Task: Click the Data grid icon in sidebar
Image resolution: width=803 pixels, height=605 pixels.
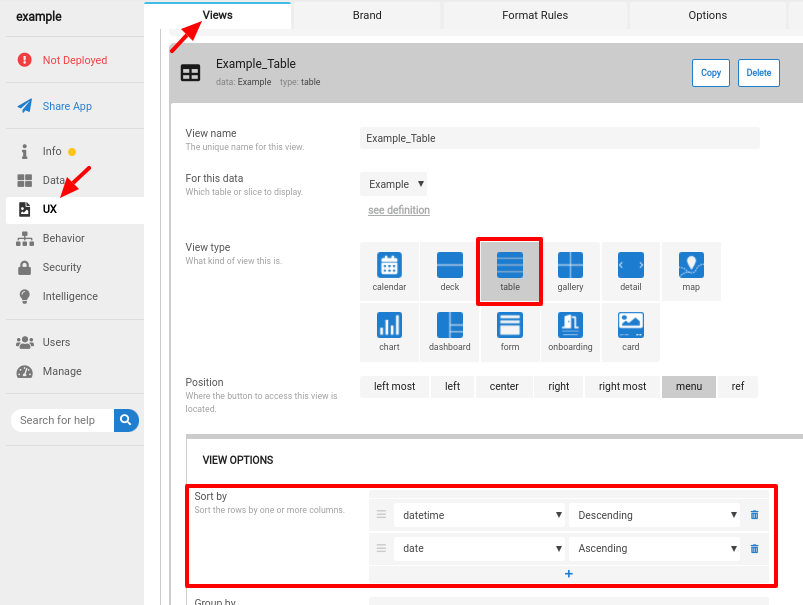Action: click(25, 180)
